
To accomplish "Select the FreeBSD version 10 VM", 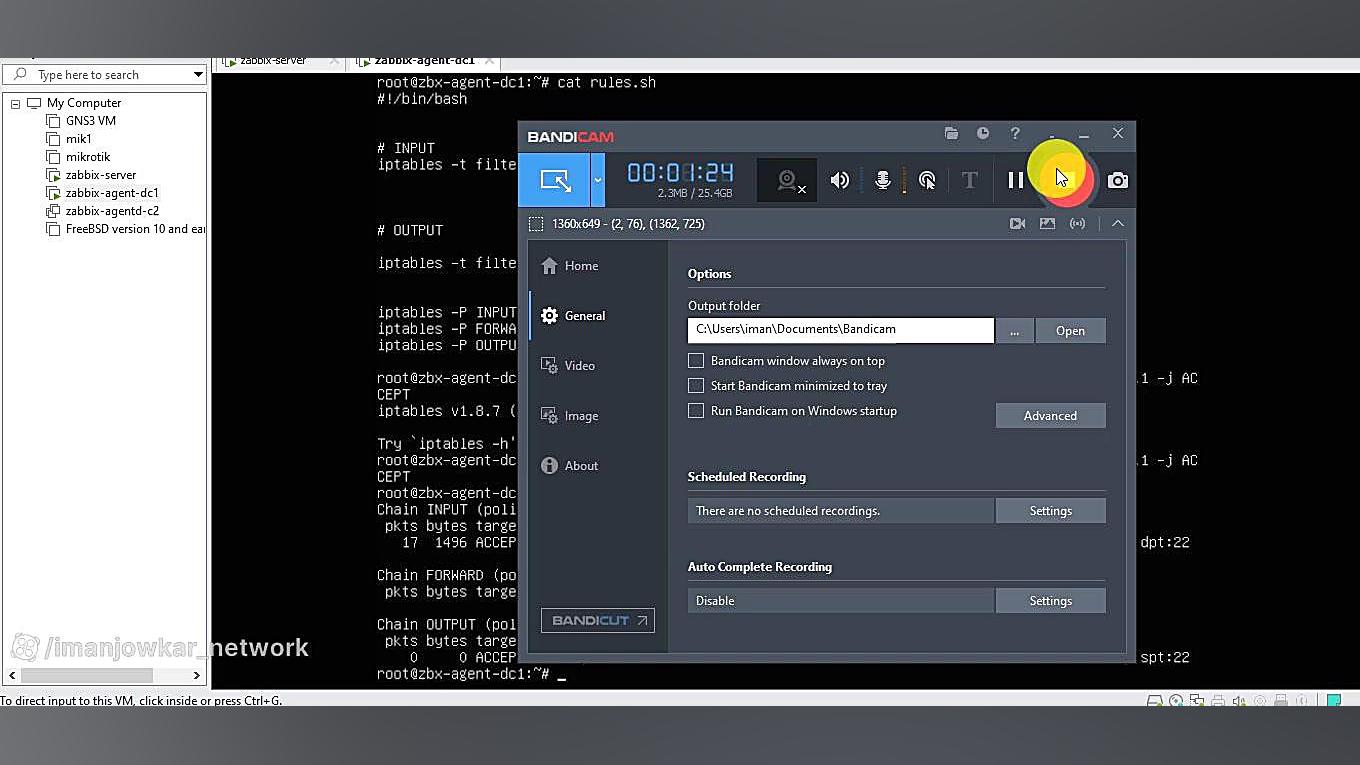I will click(135, 229).
